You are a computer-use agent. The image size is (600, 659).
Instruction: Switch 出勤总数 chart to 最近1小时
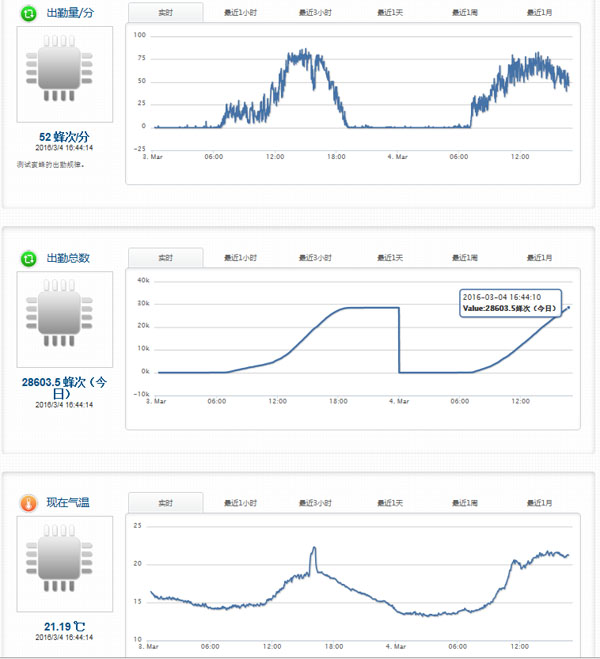tap(240, 258)
